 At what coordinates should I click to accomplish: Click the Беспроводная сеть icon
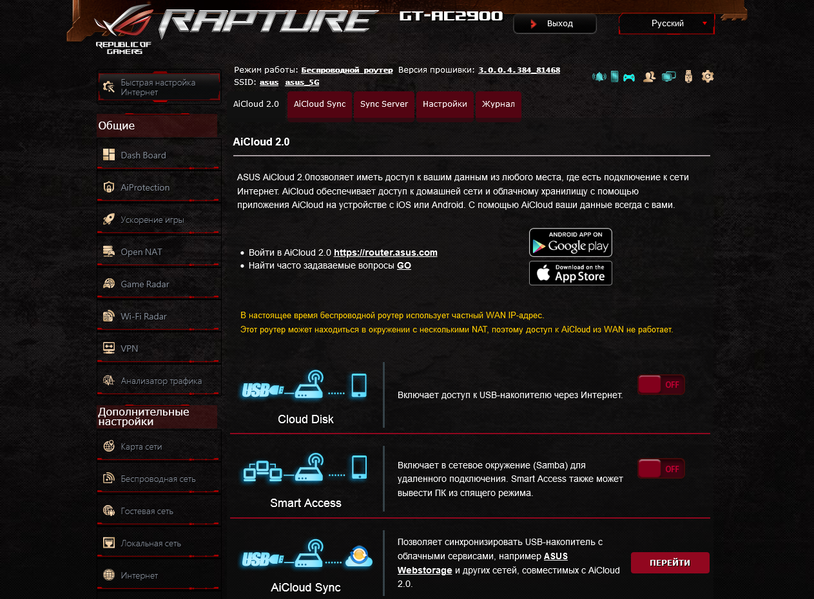point(108,478)
